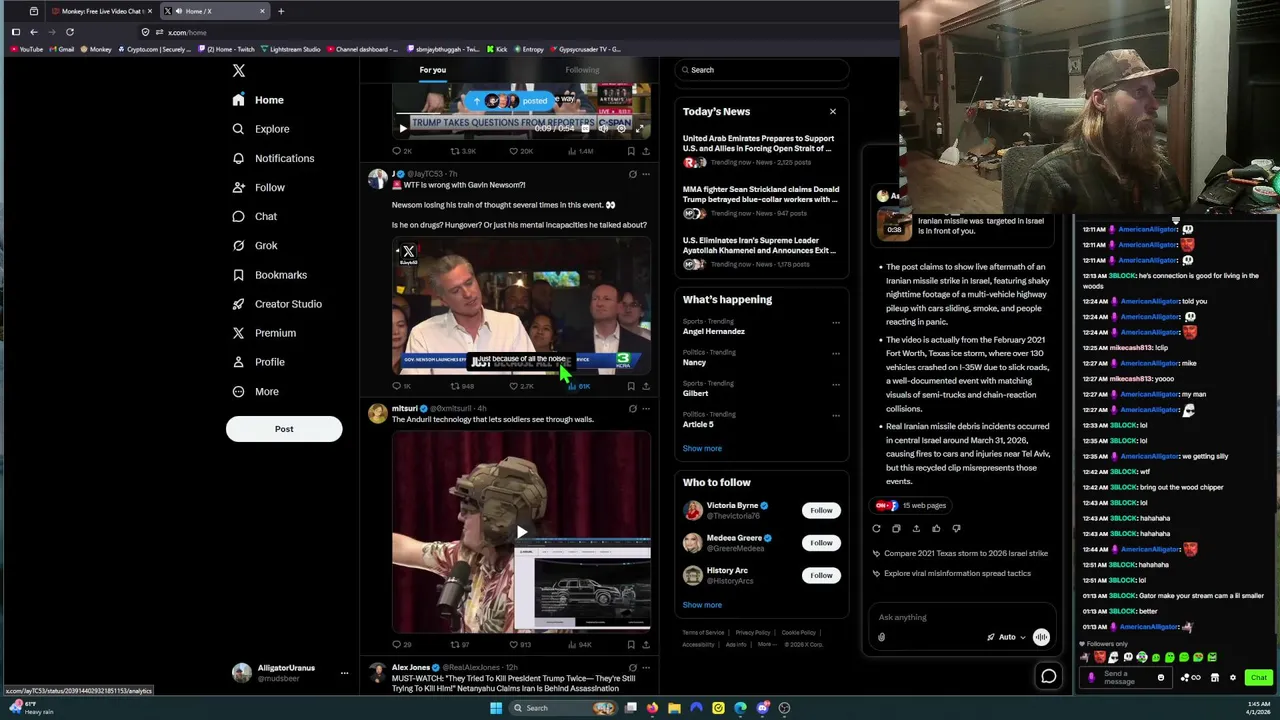This screenshot has height=720, width=1280.
Task: Select Compare 2021 Texas storm suggestion
Action: pyautogui.click(x=960, y=554)
